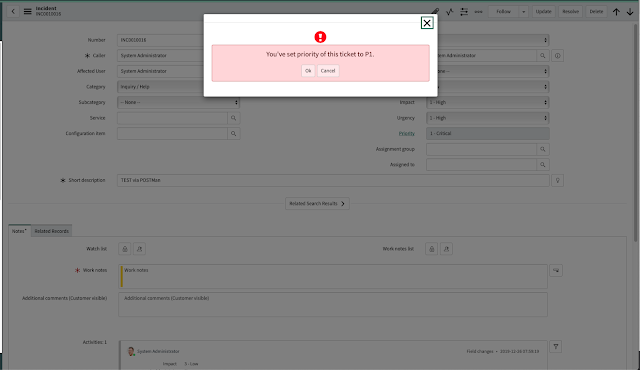Screen dimensions: 640x370
Task: Open Assignment group lookup magnifier
Action: tap(542, 149)
